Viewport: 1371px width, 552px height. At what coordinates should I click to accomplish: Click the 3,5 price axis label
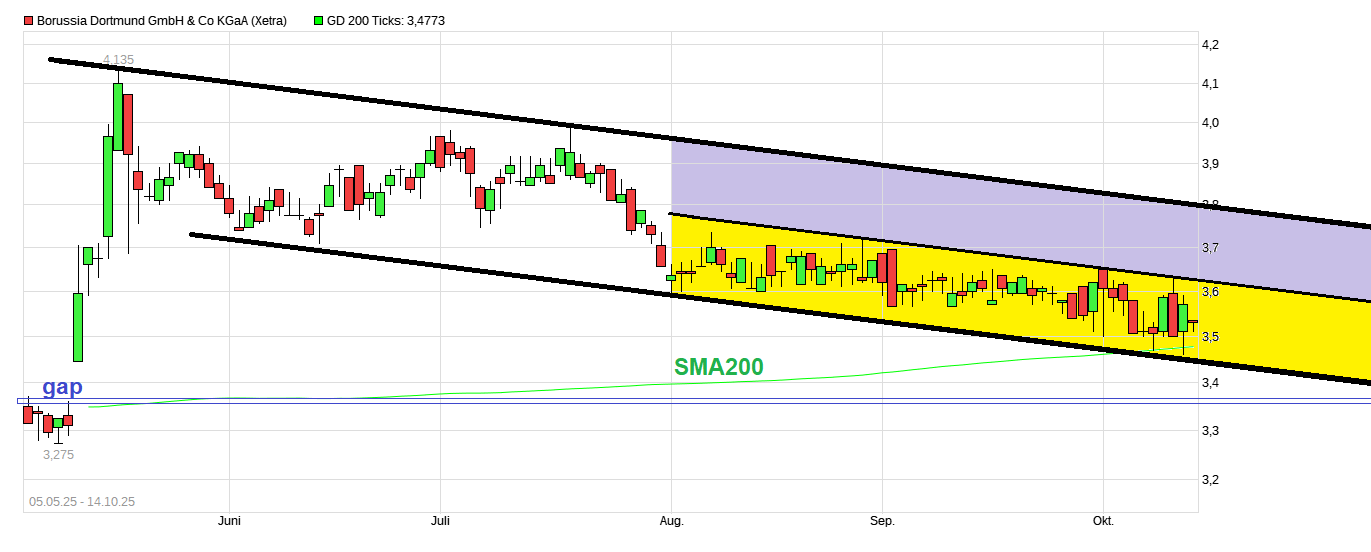1210,336
